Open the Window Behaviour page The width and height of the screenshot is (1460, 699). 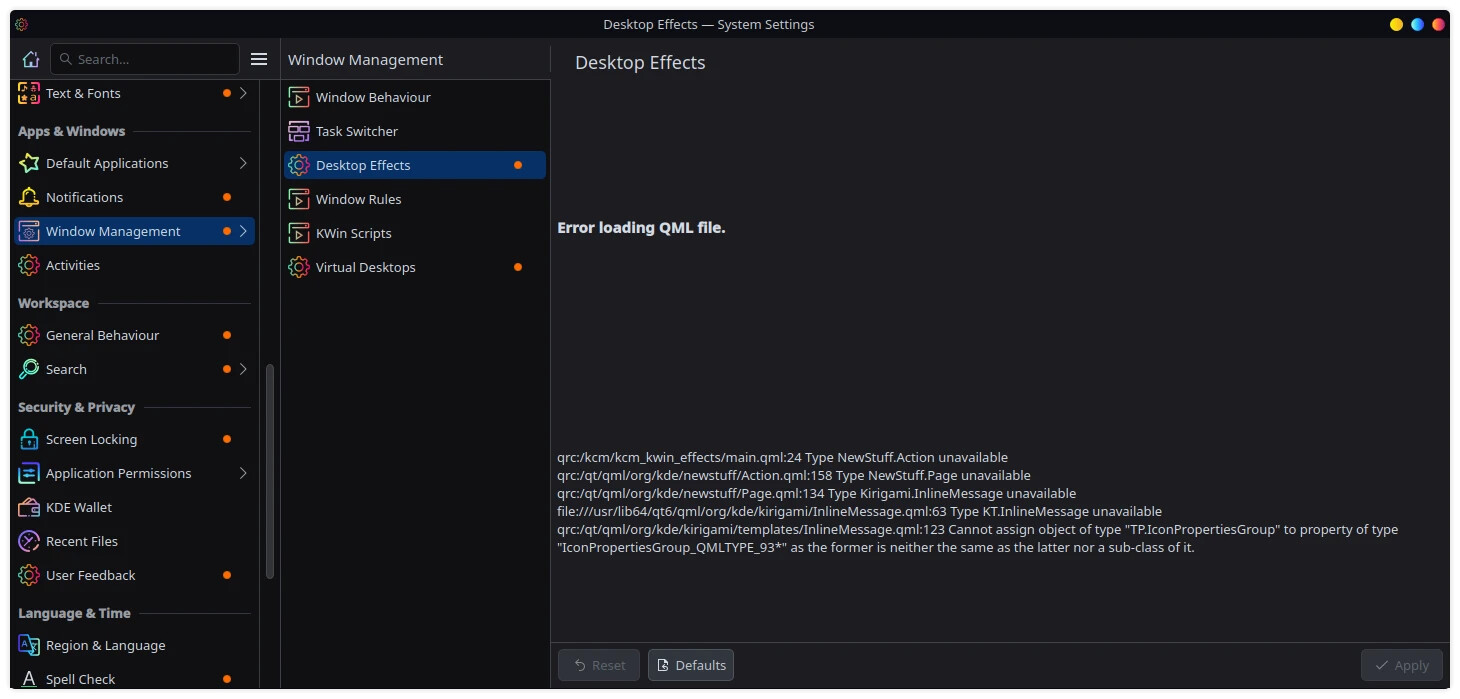point(373,97)
